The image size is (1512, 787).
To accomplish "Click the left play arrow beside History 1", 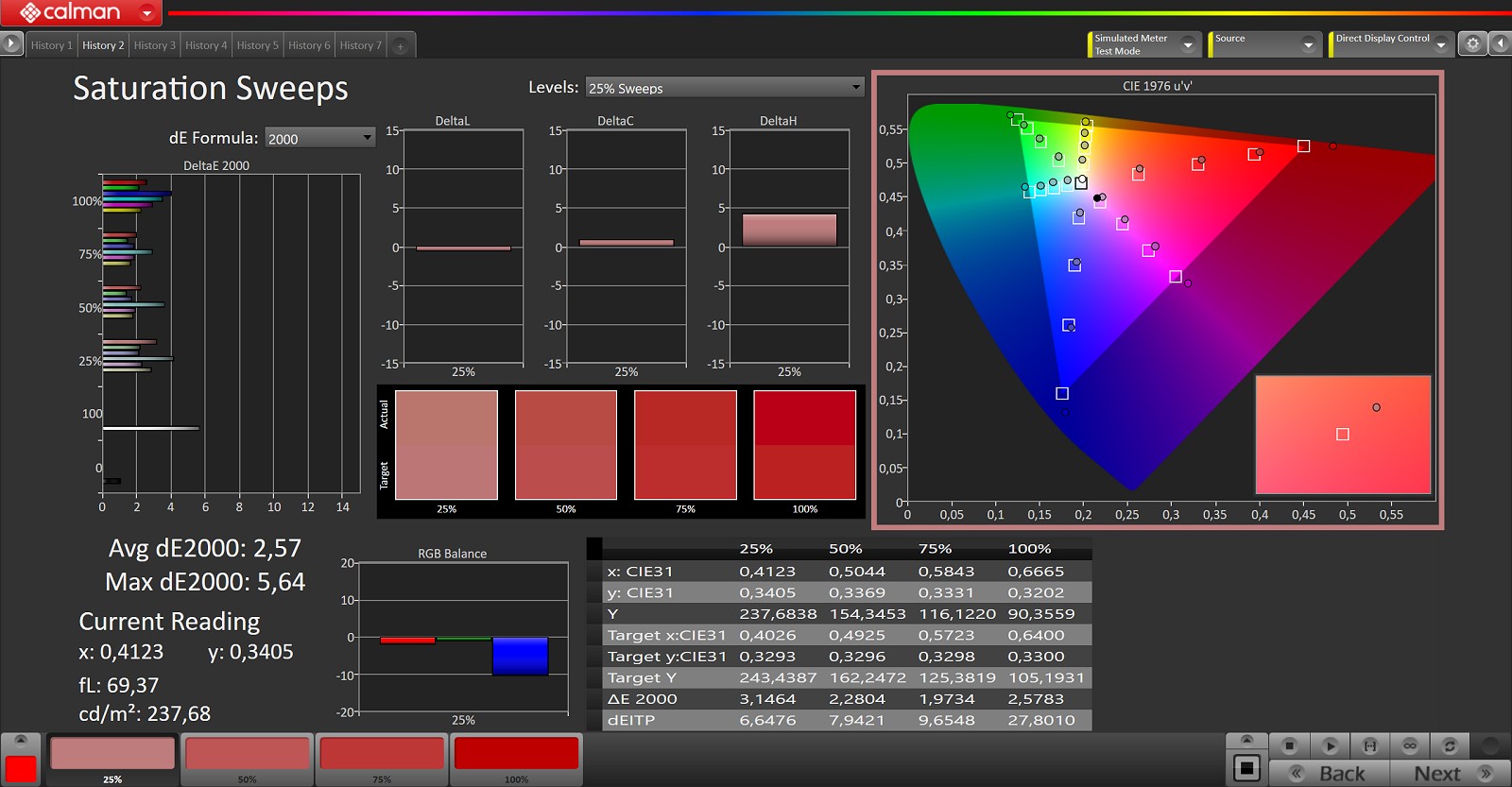I will pyautogui.click(x=11, y=43).
